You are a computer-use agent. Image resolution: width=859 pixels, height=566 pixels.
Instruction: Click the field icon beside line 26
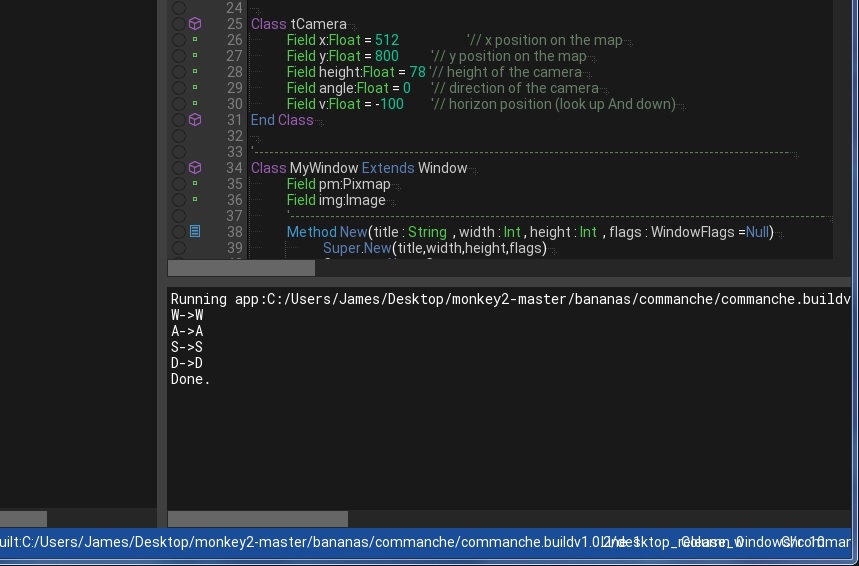[195, 40]
